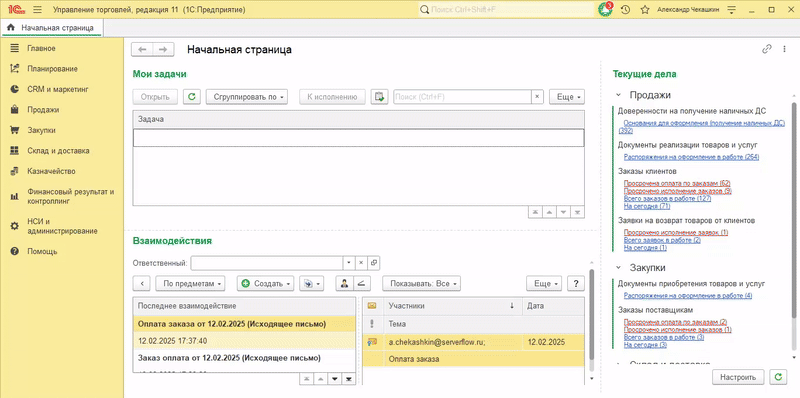The image size is (800, 398).
Task: Open Всего заявок в работе (2) link
Action: click(x=662, y=240)
